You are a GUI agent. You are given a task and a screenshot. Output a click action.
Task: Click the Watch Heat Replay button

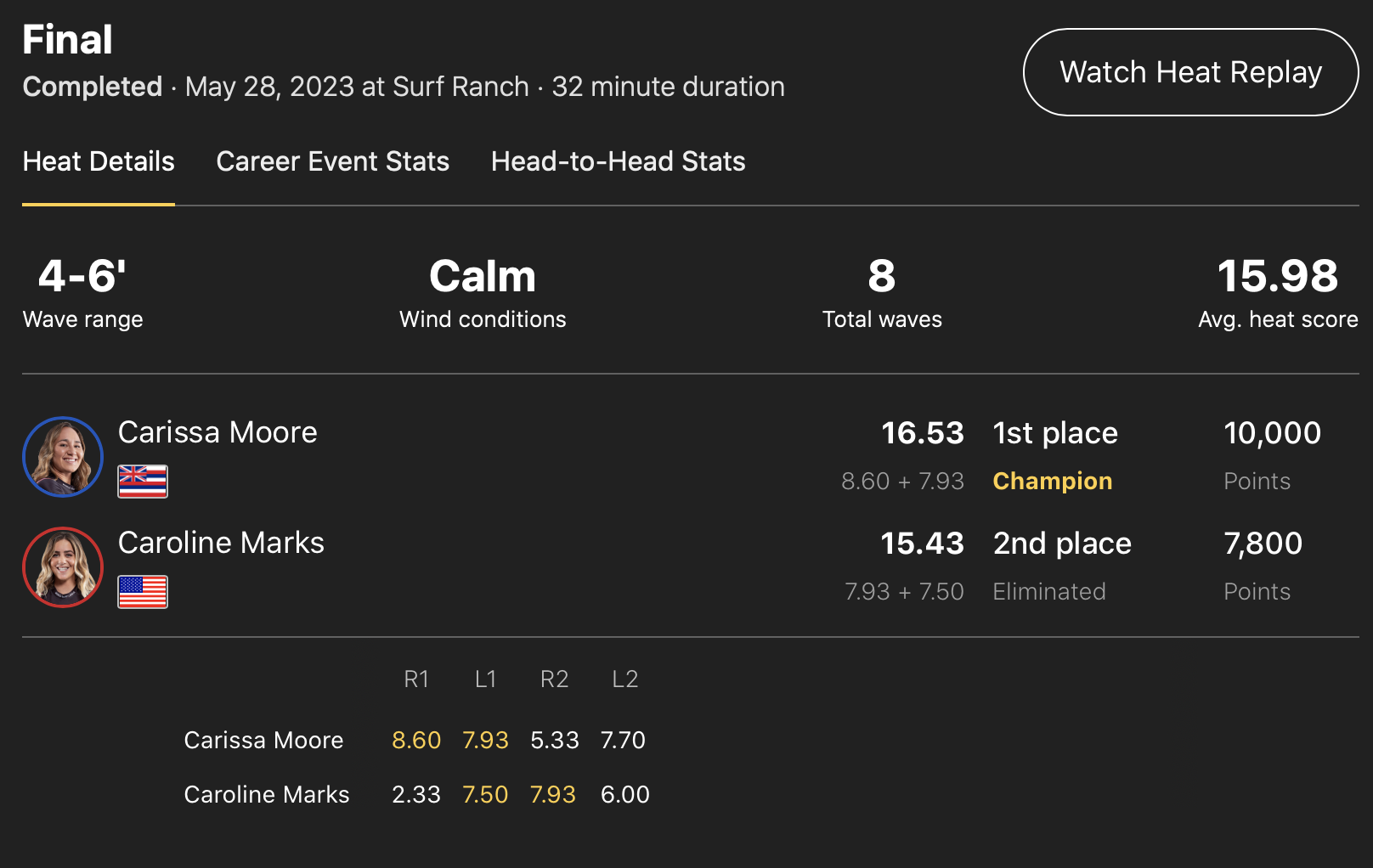1190,72
